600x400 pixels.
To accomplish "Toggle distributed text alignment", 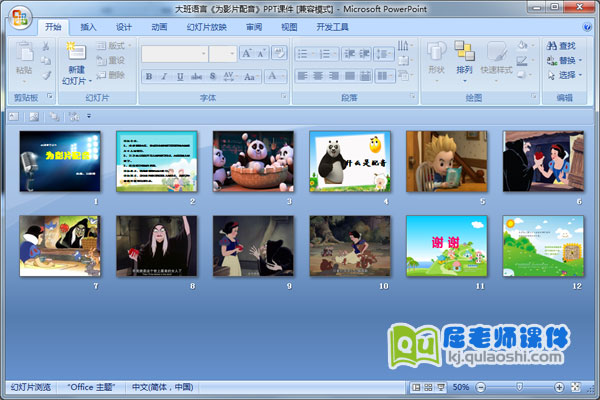I will tap(365, 76).
